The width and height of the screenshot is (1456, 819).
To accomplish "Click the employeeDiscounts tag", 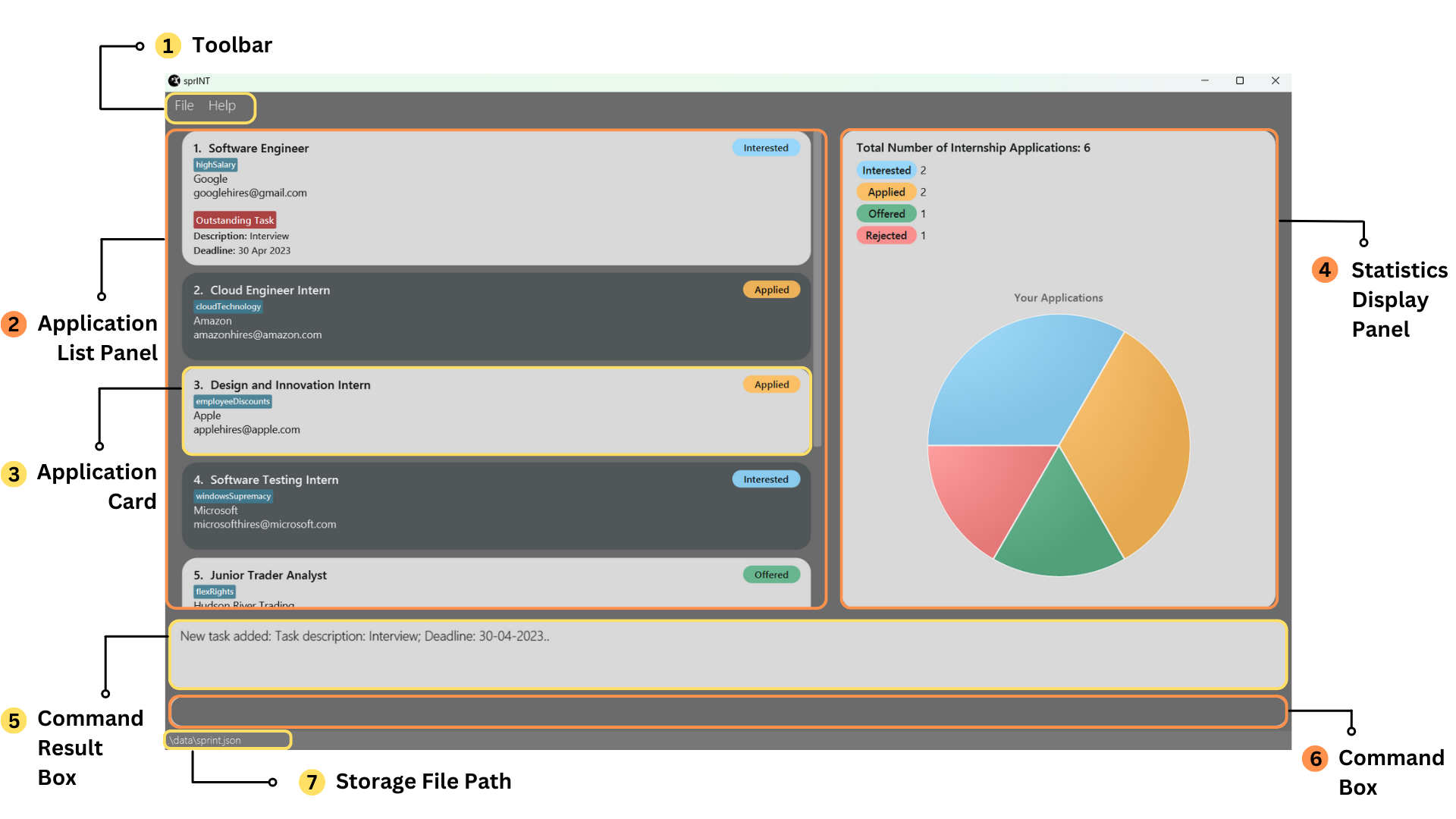I will 232,401.
